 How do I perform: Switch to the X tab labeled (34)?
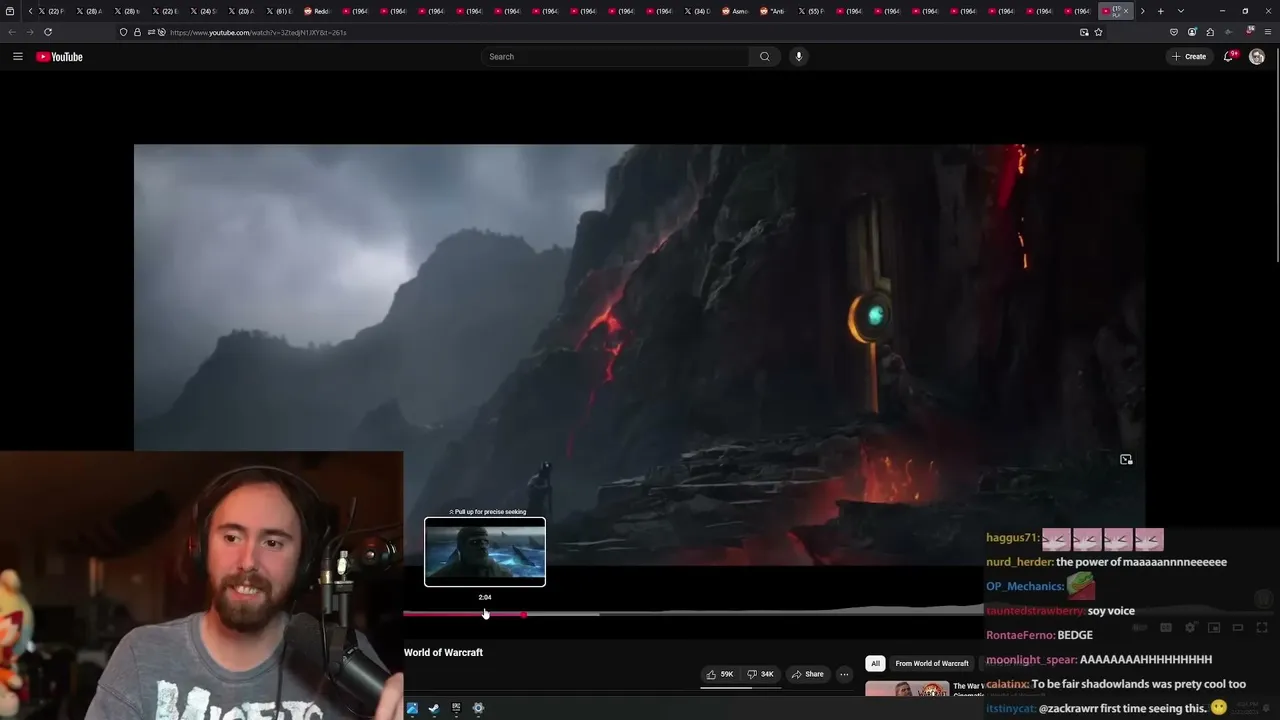click(697, 11)
